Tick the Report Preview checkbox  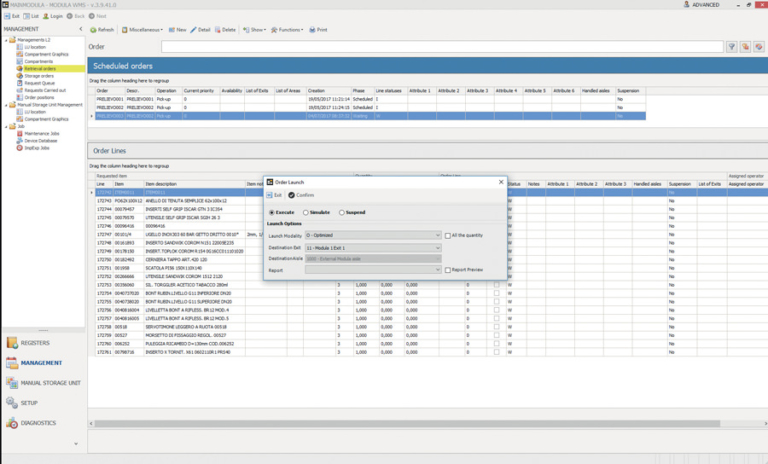coord(448,270)
